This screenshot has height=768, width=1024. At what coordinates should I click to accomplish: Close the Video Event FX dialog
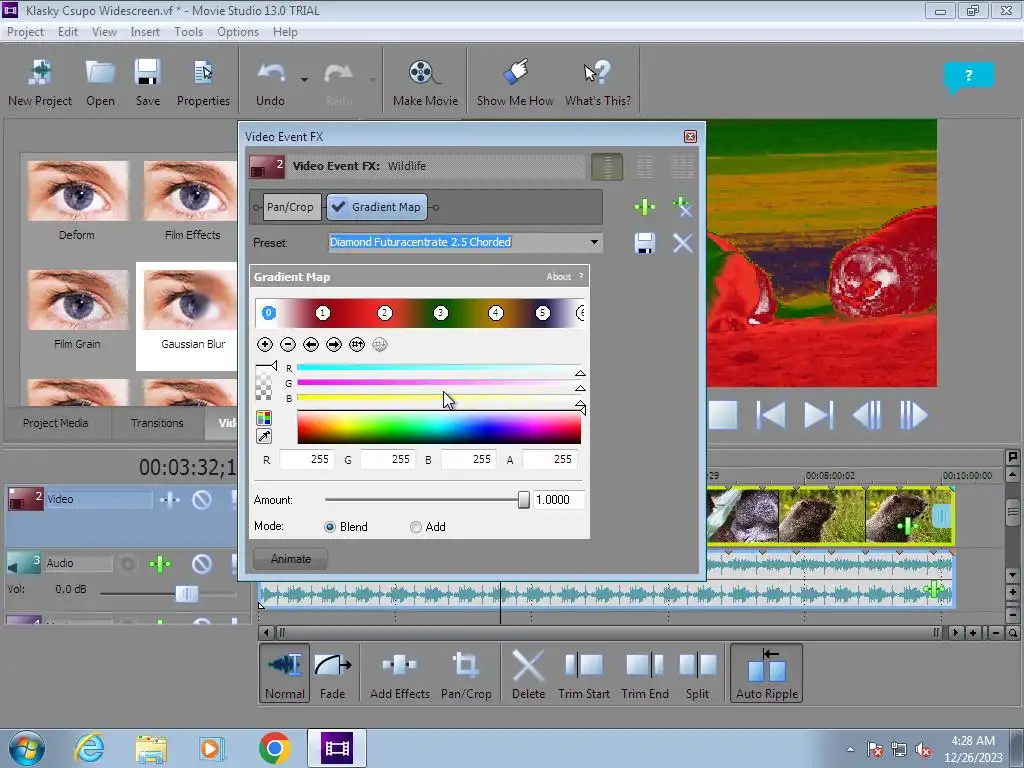click(690, 136)
